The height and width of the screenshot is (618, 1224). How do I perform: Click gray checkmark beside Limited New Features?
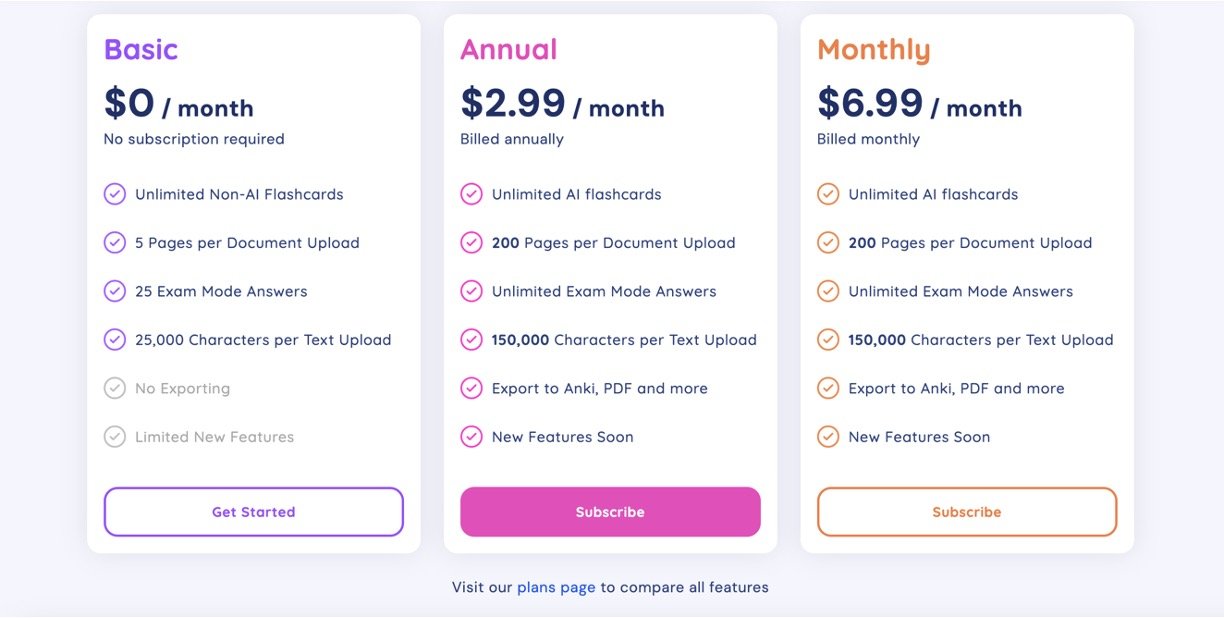pos(115,437)
